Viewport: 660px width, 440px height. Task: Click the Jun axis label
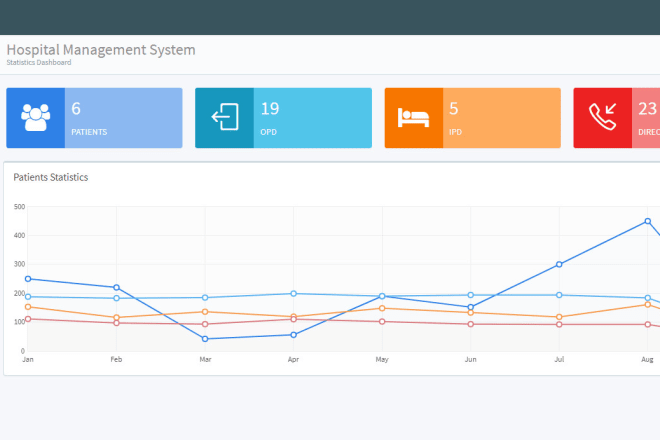coord(471,359)
